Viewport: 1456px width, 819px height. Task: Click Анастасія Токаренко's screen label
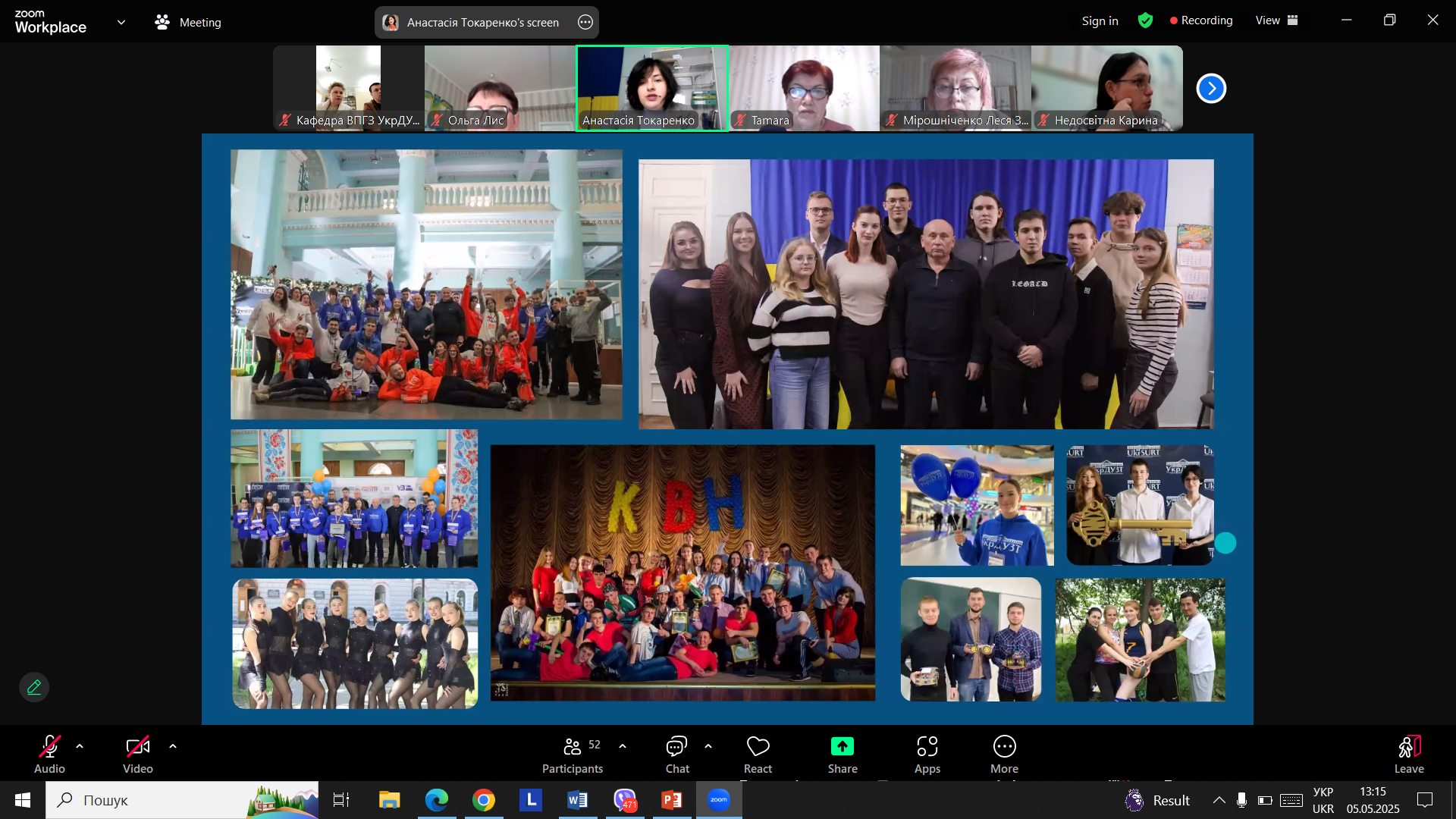(x=483, y=23)
